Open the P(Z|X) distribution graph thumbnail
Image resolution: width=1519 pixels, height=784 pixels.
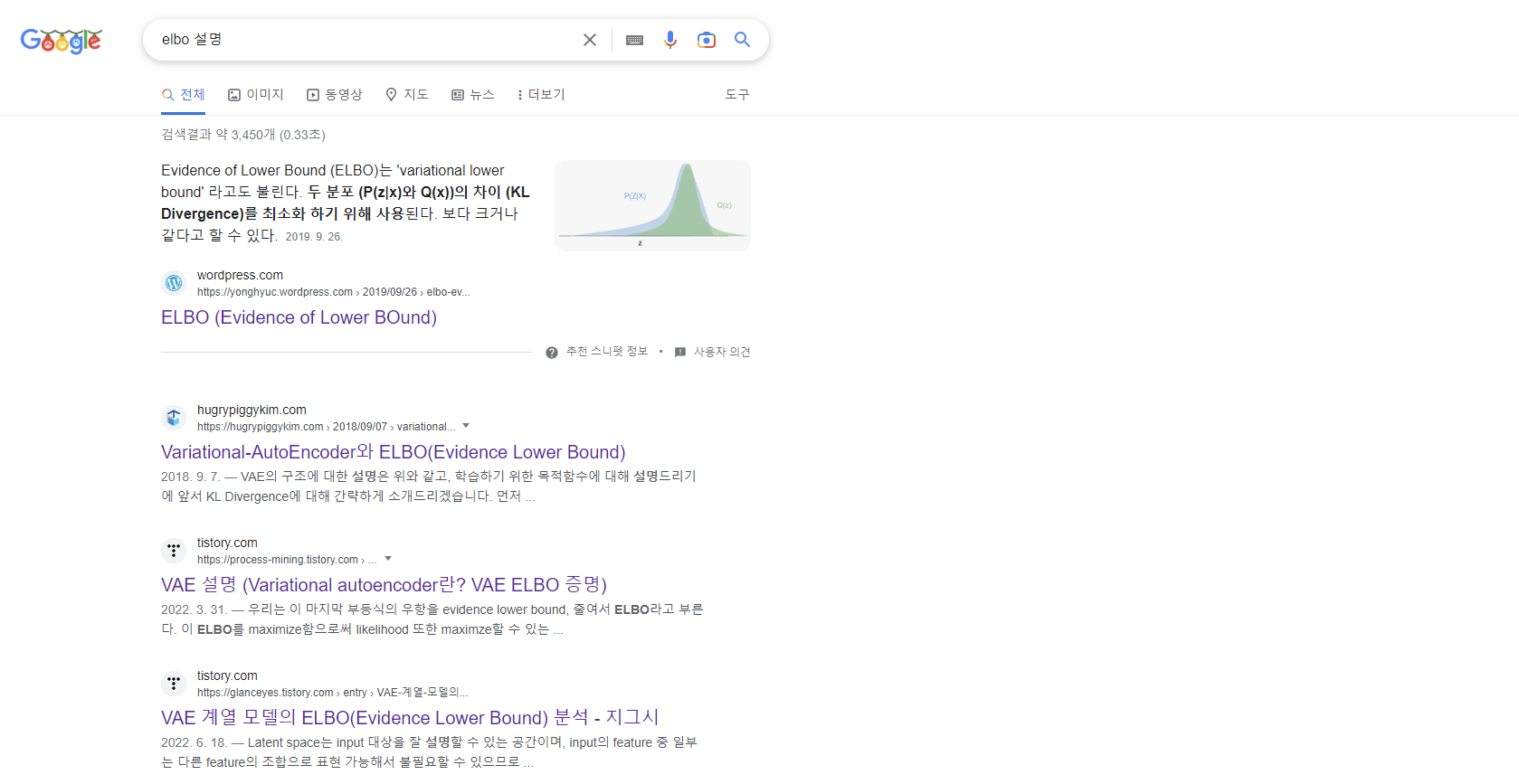point(652,205)
